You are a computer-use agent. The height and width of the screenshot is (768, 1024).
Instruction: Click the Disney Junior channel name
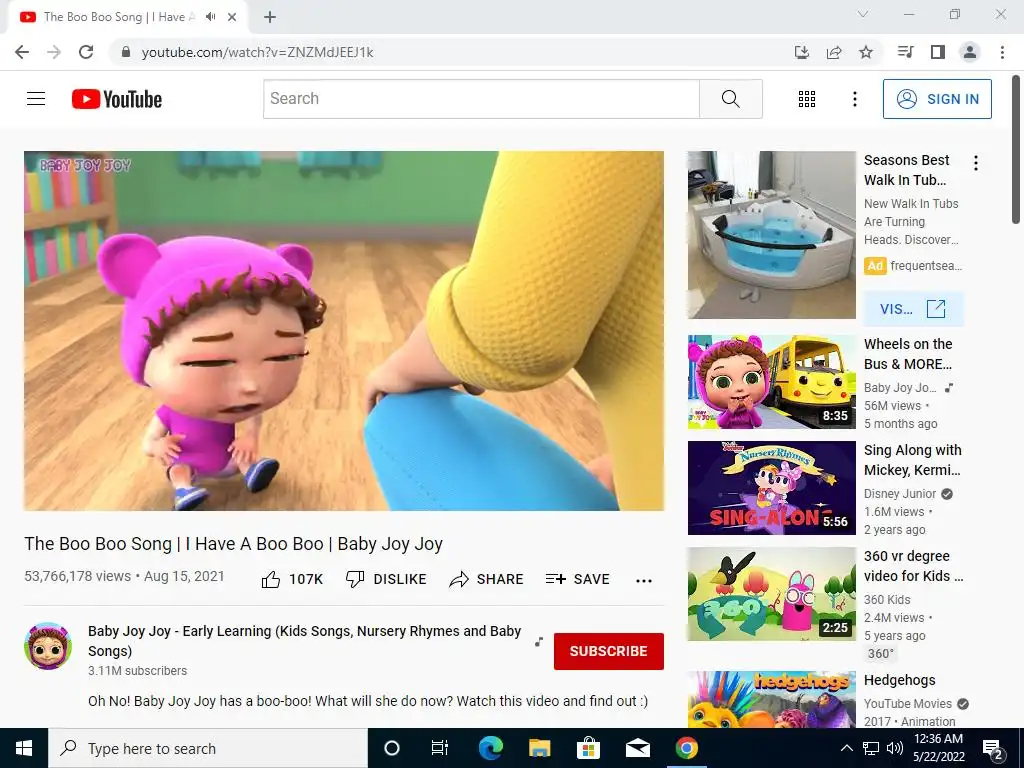click(900, 494)
